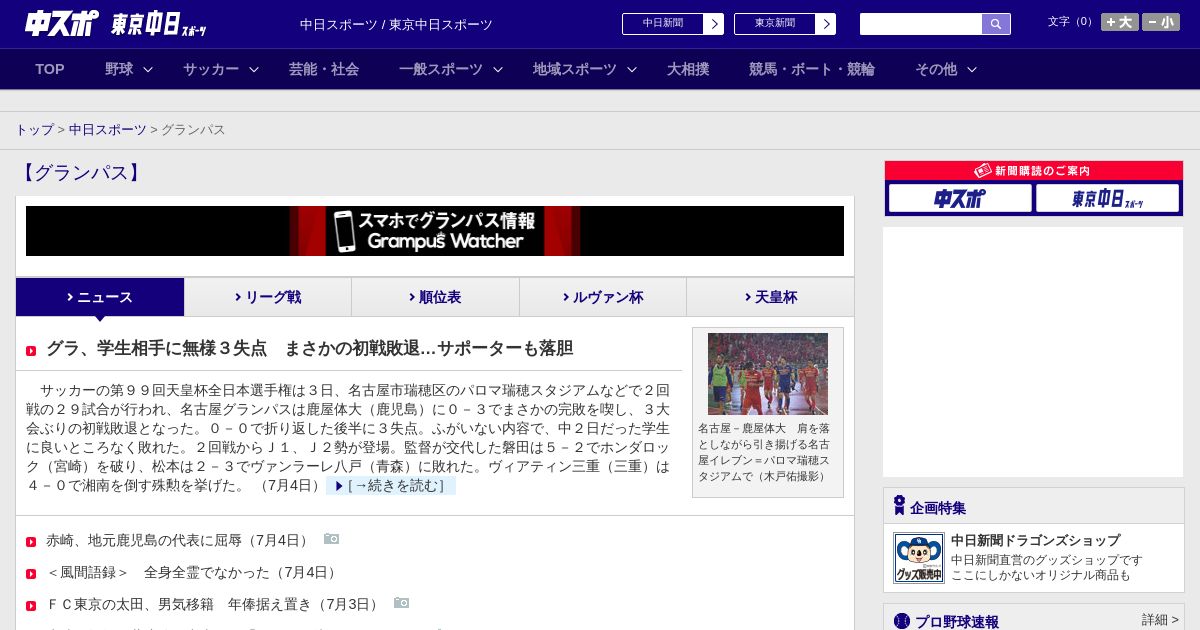Open the 中日新聞 link arrow
1200x630 pixels.
(x=714, y=24)
